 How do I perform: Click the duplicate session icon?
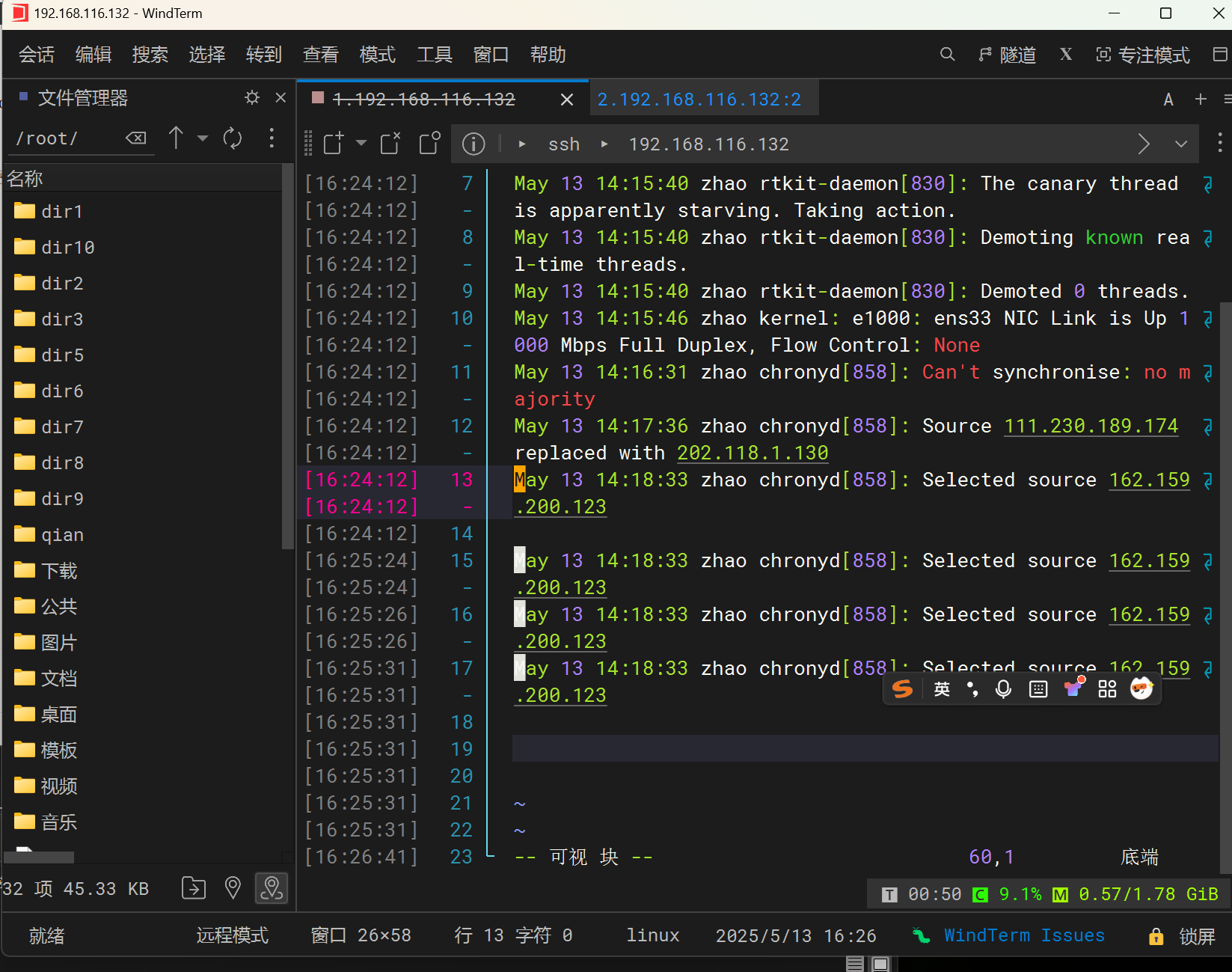[x=430, y=143]
